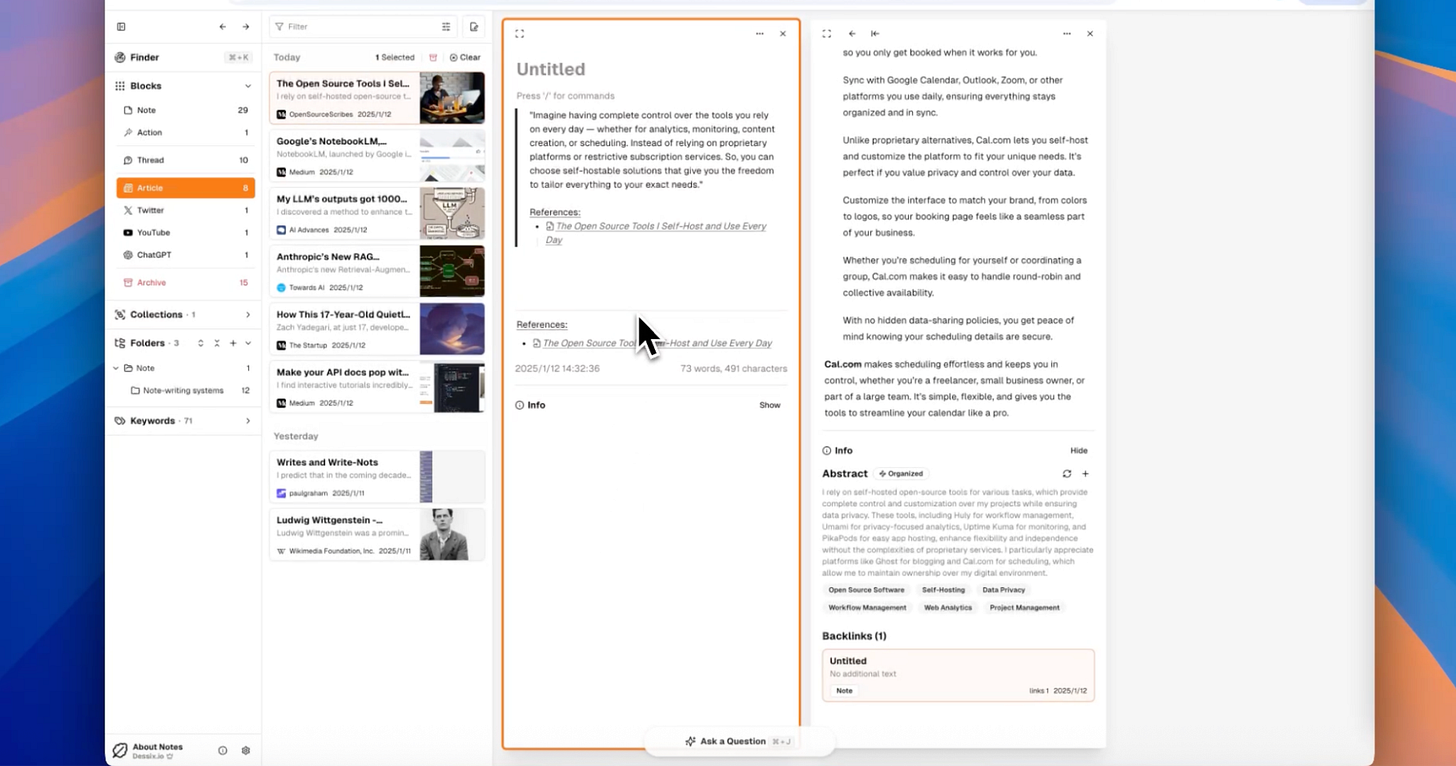Open How This 17-Year-Old article card

click(377, 329)
